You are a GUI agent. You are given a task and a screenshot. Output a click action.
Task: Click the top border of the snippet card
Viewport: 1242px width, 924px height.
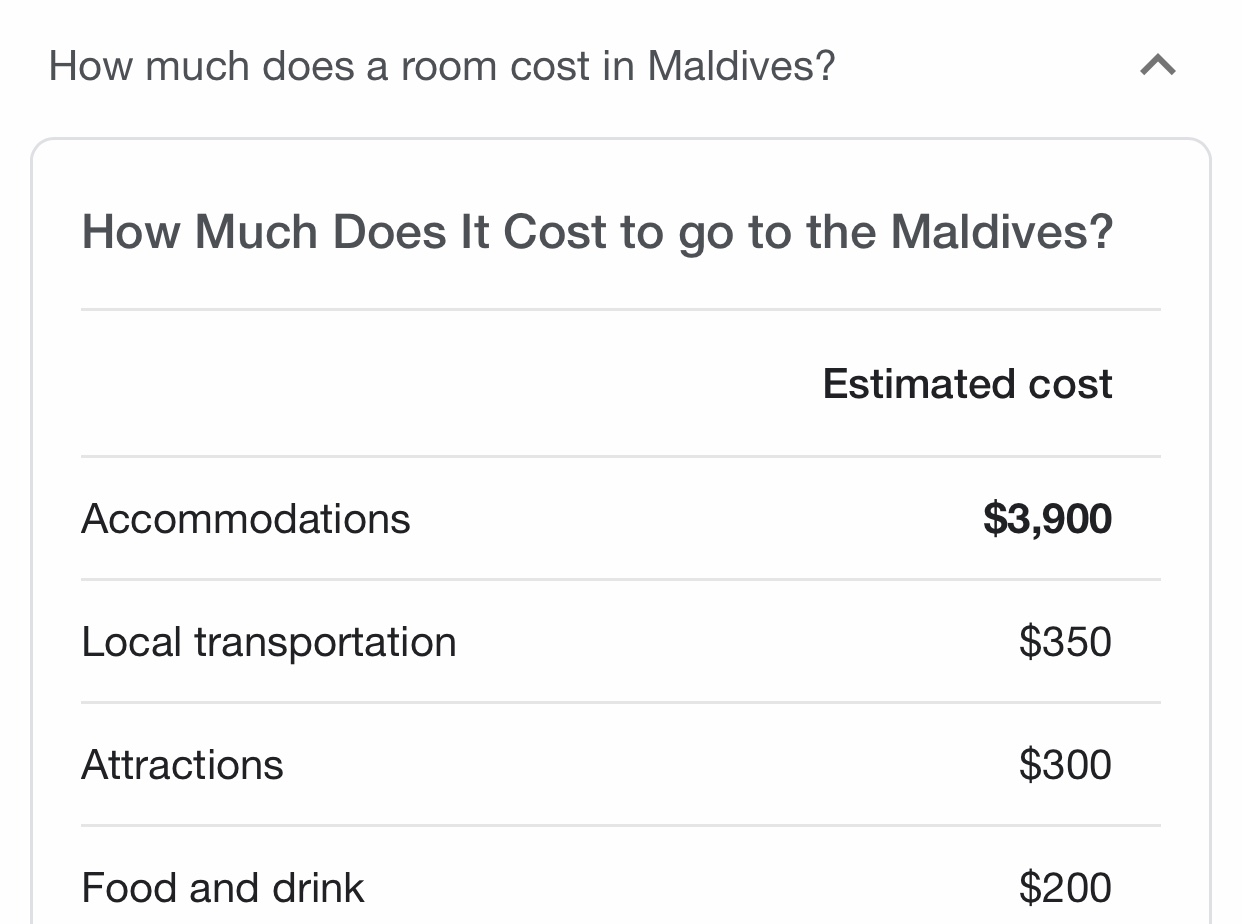[x=620, y=140]
